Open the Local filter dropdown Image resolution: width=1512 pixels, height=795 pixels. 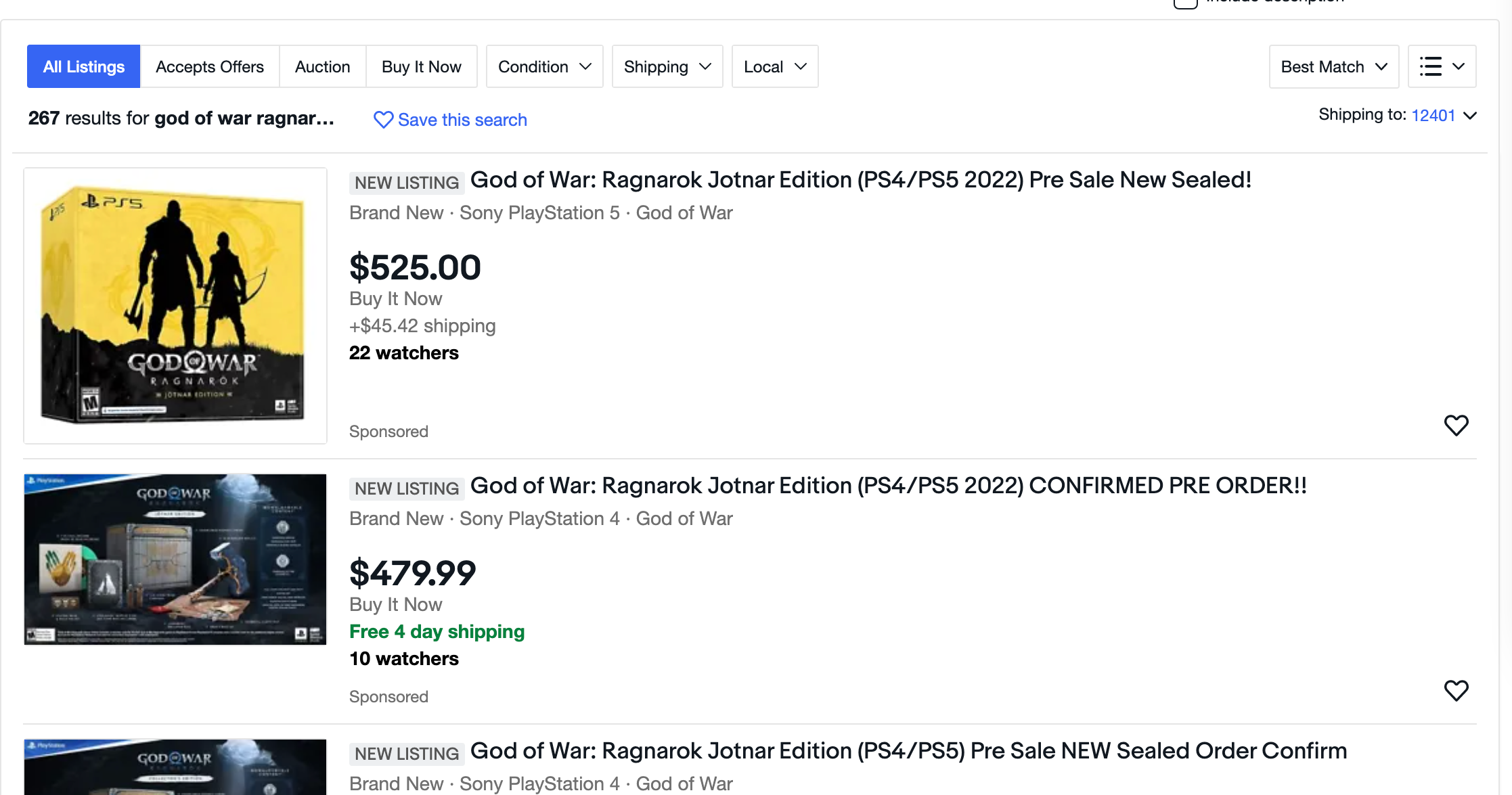pyautogui.click(x=775, y=66)
